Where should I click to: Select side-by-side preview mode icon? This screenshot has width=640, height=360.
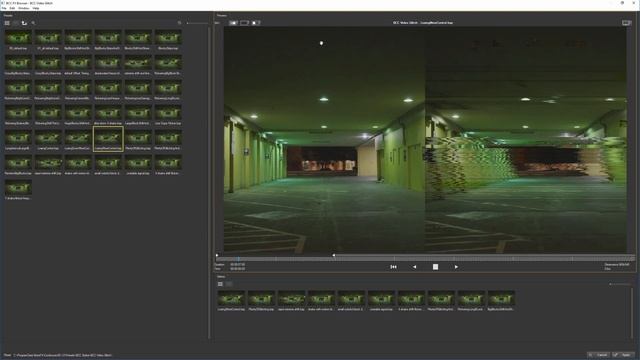233,23
